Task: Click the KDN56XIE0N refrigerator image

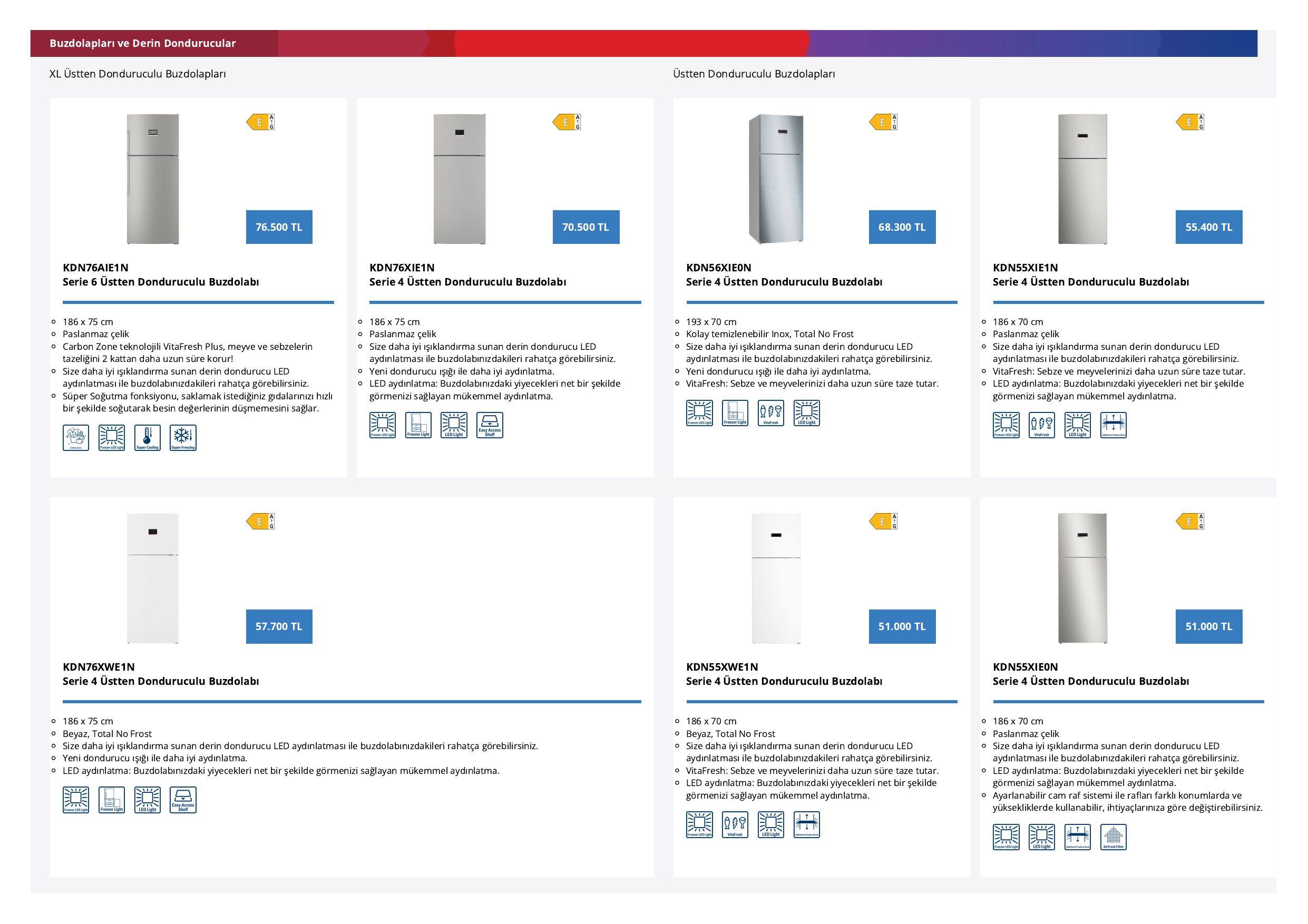Action: point(776,179)
